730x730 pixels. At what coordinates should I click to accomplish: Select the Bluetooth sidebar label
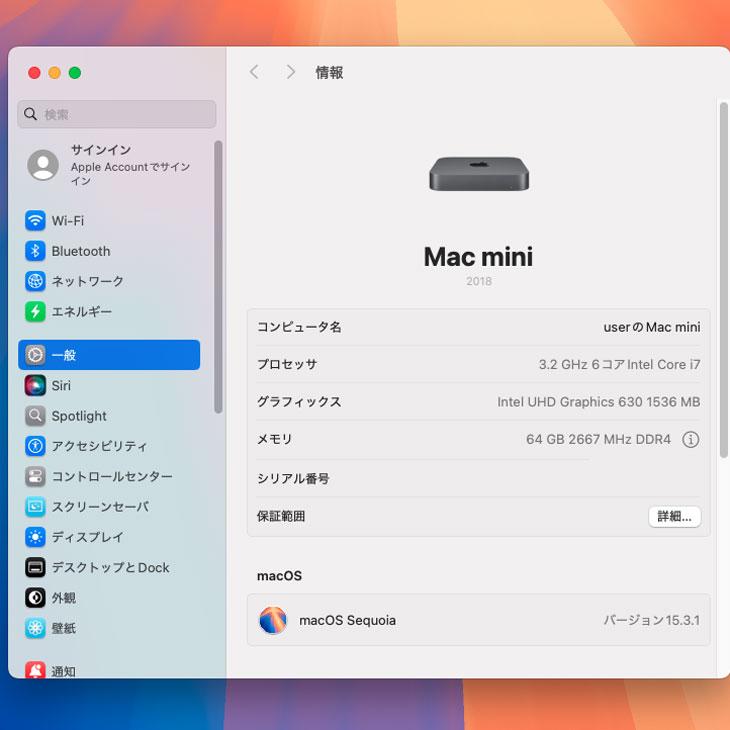pyautogui.click(x=81, y=251)
